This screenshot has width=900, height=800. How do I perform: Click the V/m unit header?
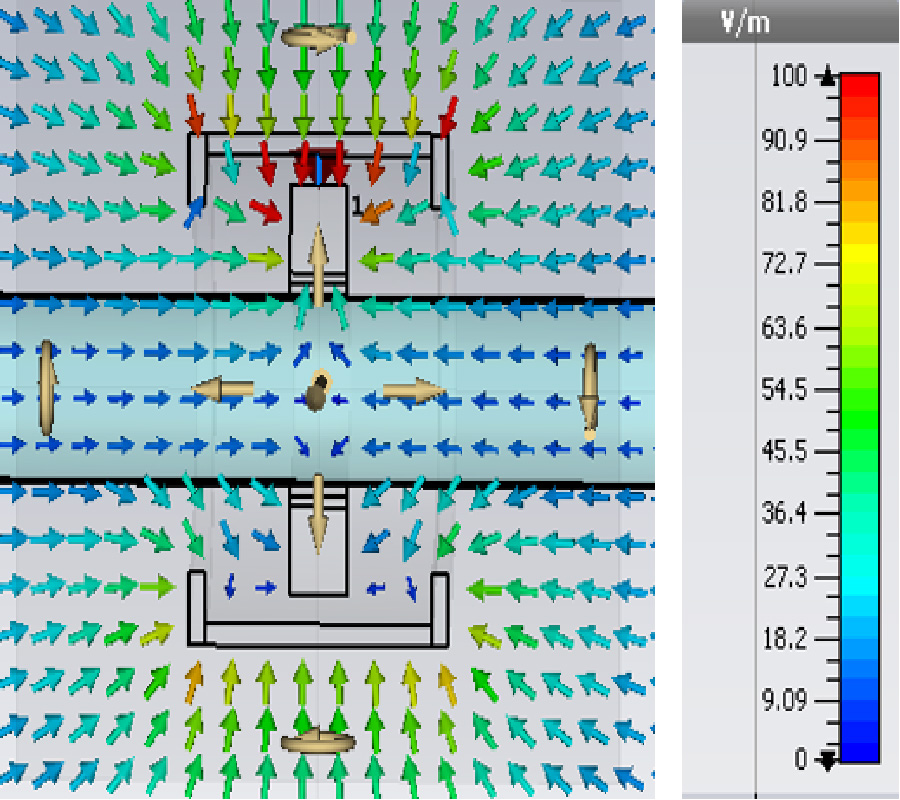[746, 22]
